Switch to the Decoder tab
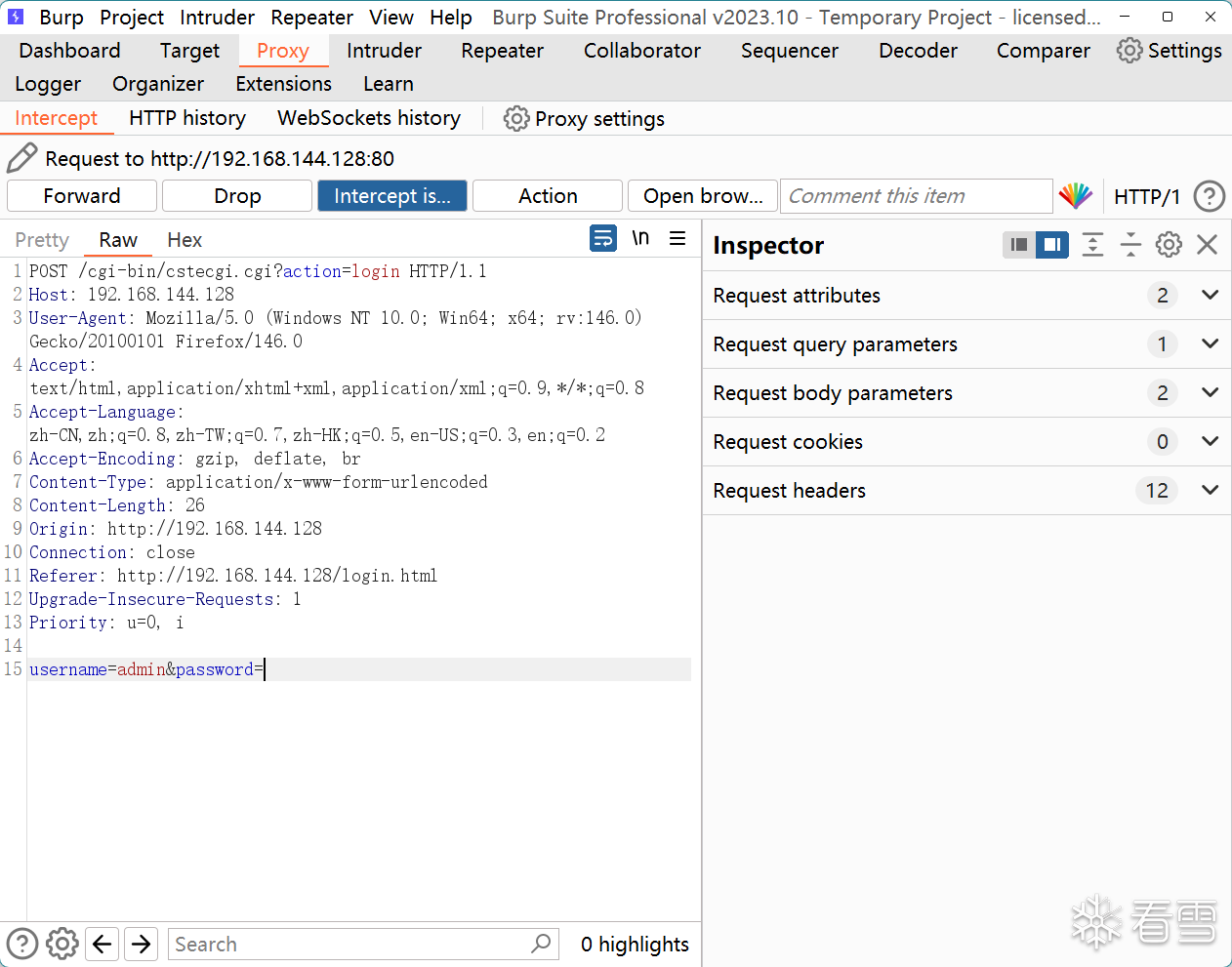 [x=919, y=51]
